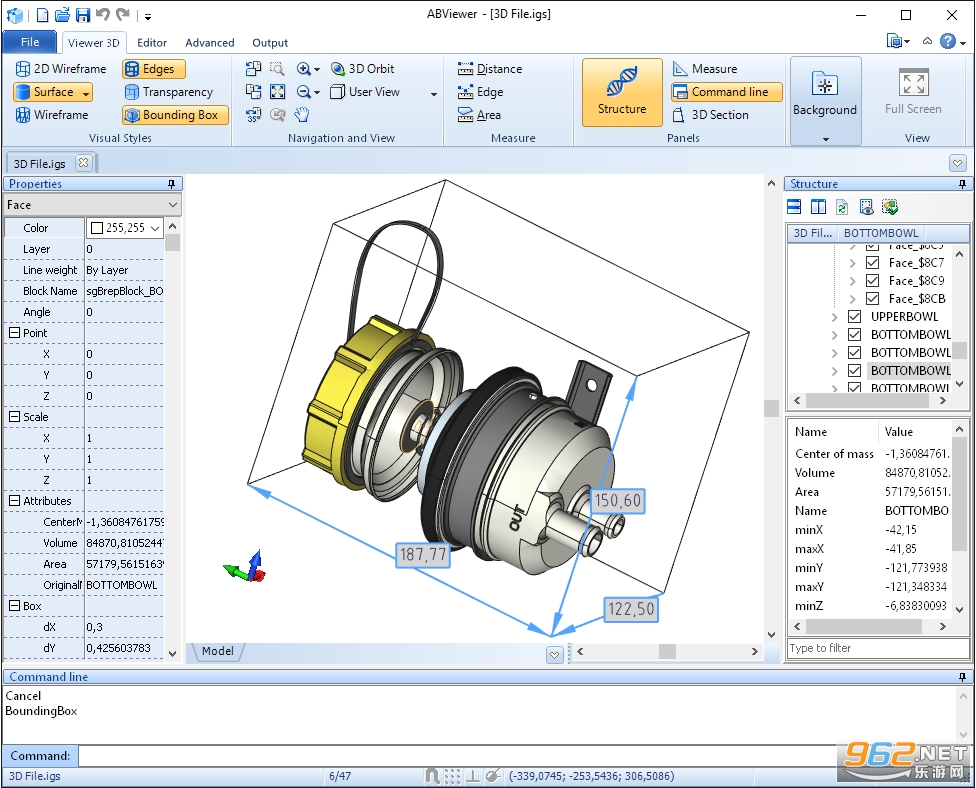976x788 pixels.
Task: Close the 3D File.igs document tab
Action: point(83,163)
